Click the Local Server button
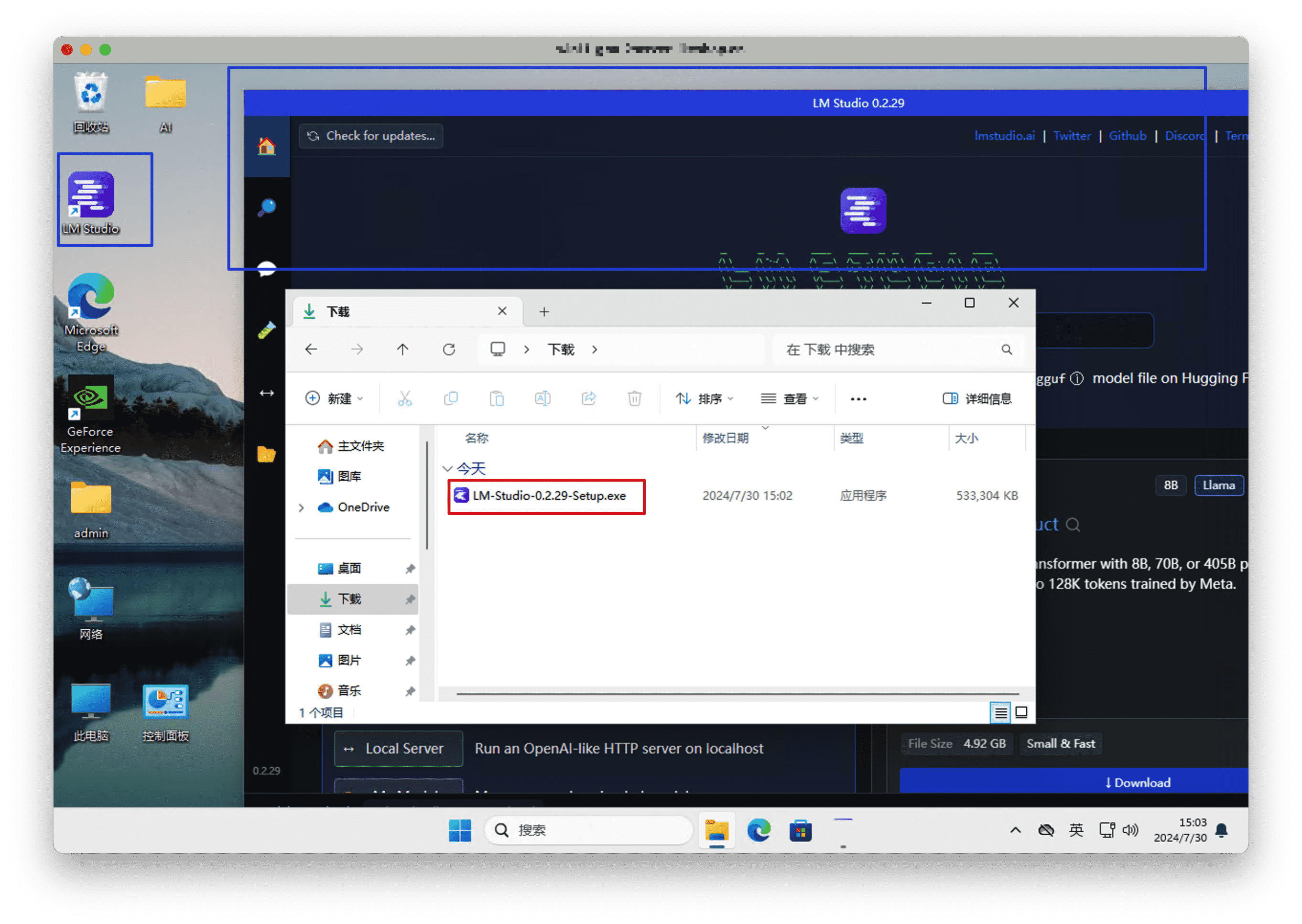This screenshot has width=1302, height=924. [x=398, y=748]
